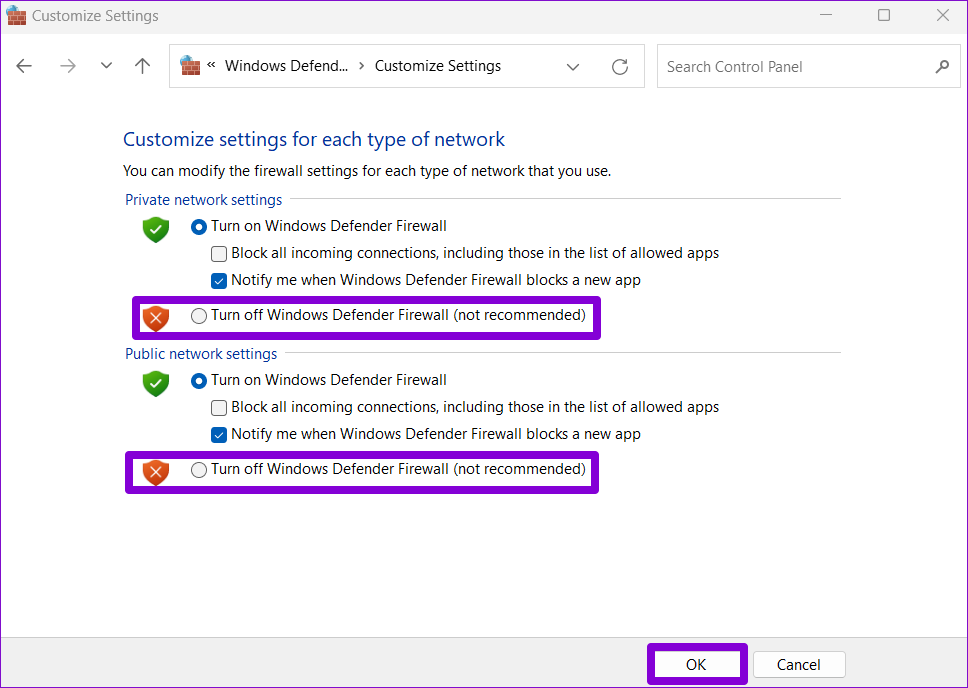Click the red shield under Public settings
The image size is (968, 688).
point(156,472)
